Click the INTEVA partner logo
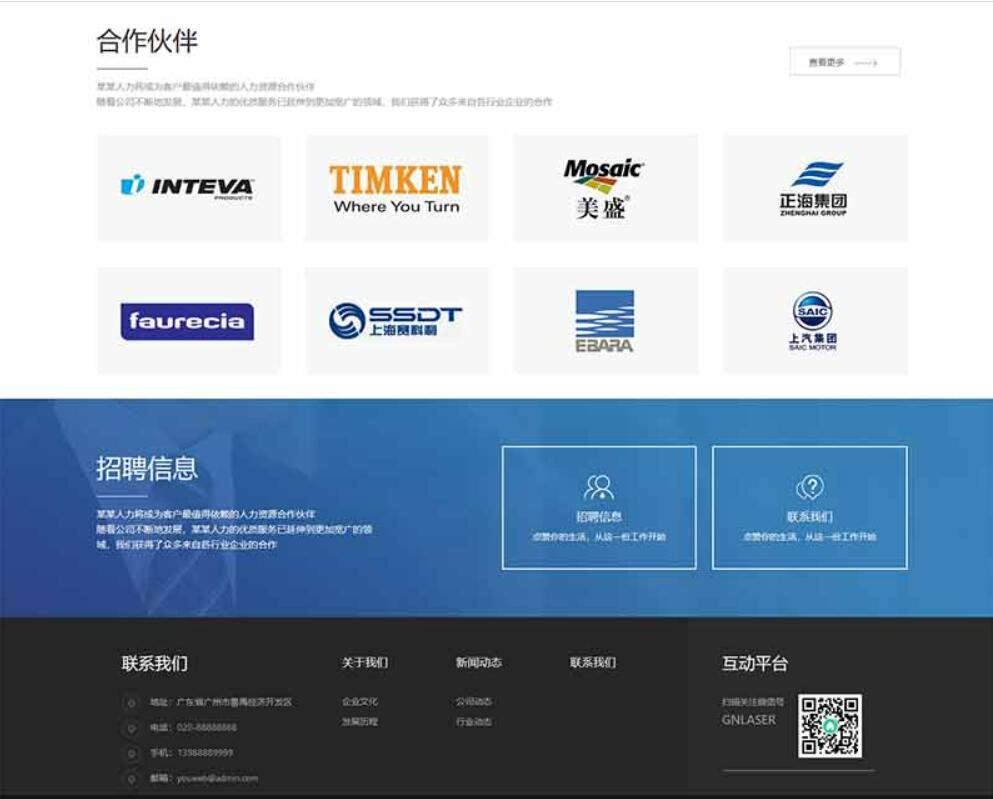This screenshot has width=993, height=799. click(189, 187)
